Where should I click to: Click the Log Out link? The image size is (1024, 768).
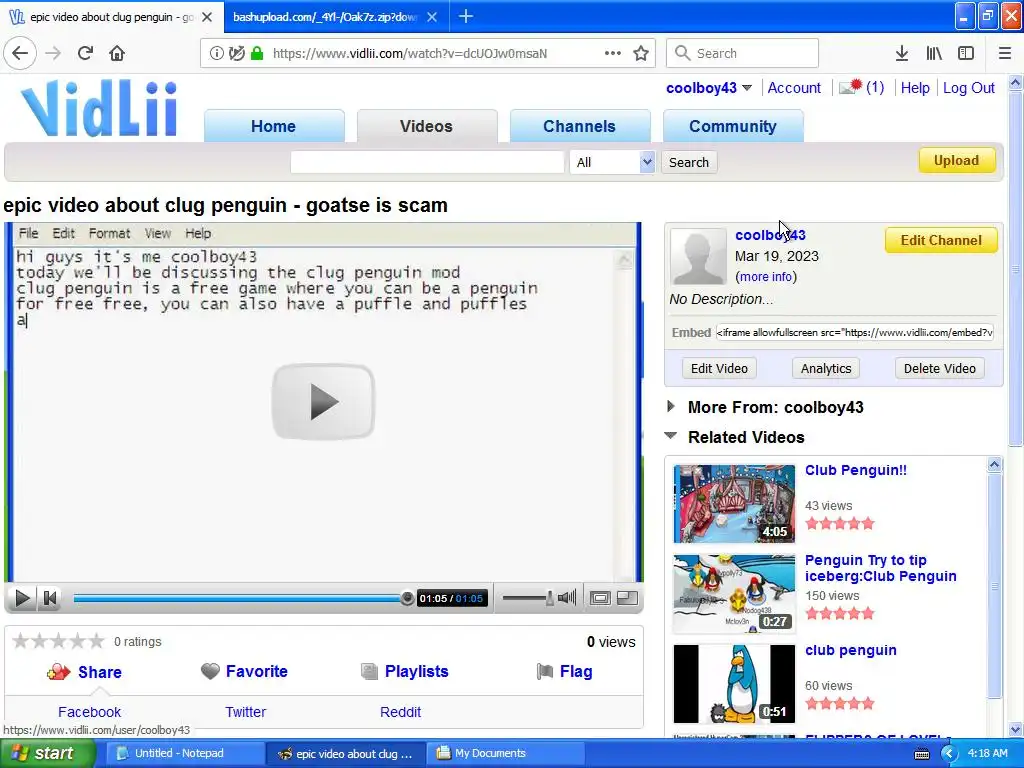click(x=968, y=88)
